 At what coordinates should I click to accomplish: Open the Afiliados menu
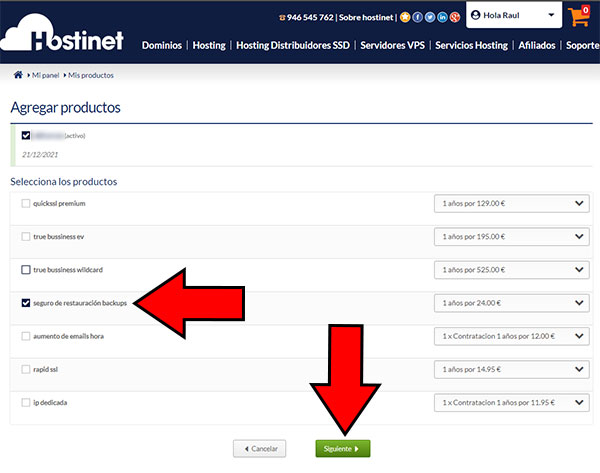[x=537, y=45]
